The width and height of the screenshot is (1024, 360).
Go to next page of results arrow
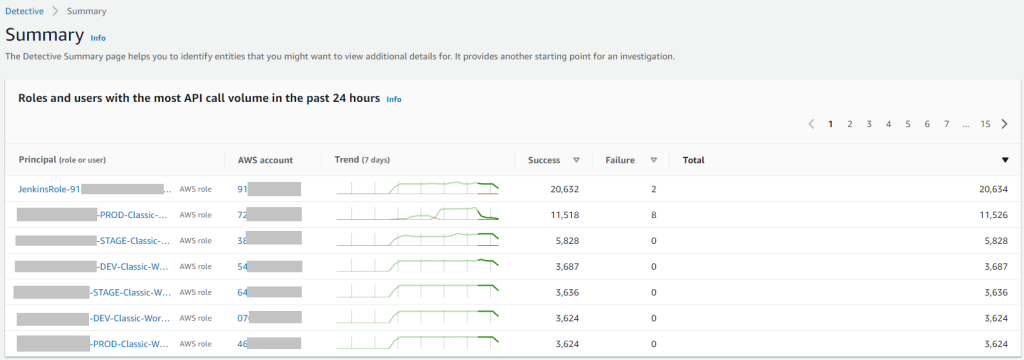(1004, 123)
